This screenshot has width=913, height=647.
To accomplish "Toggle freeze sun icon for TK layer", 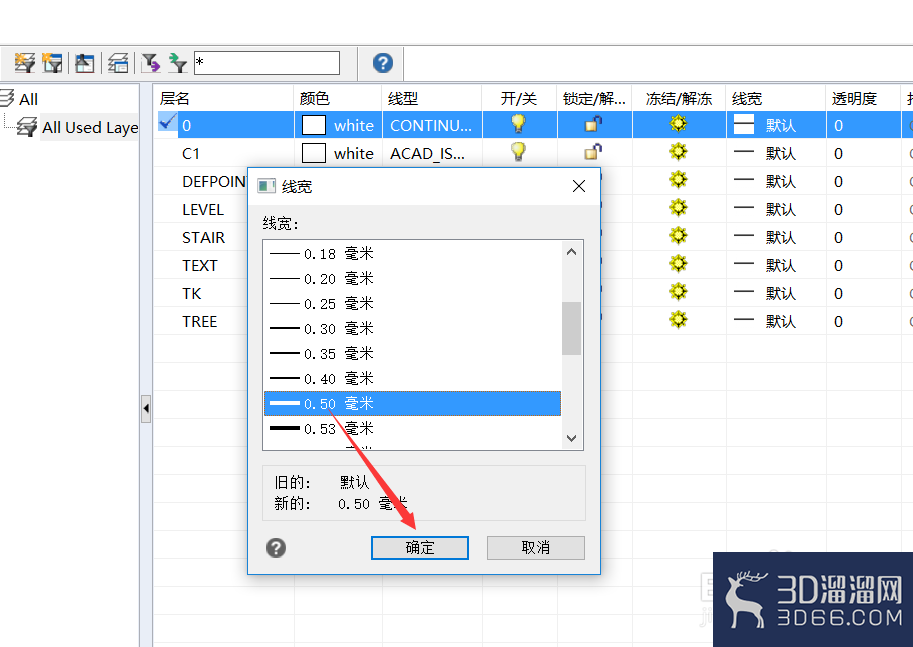I will click(678, 291).
